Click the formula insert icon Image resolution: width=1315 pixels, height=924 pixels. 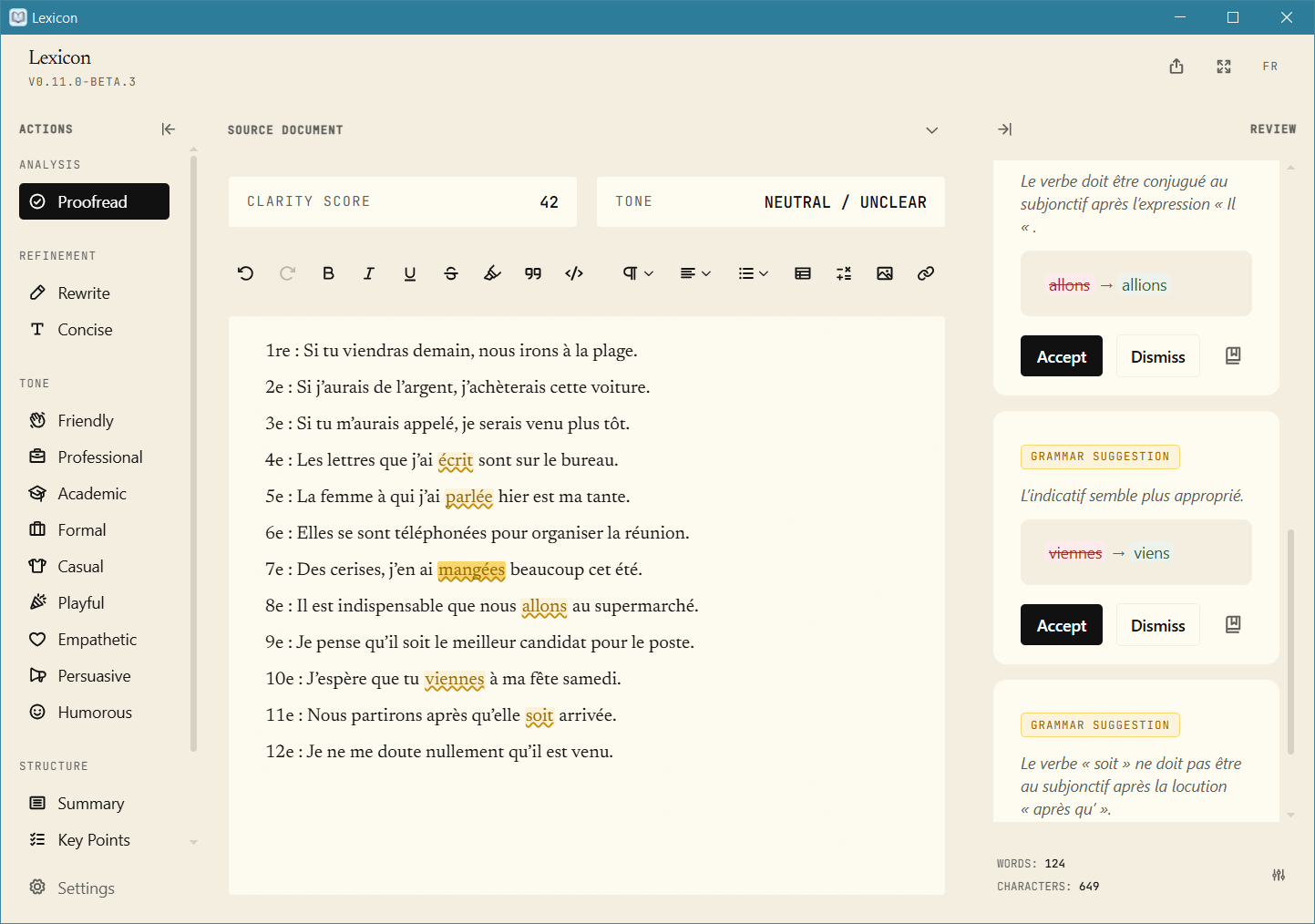point(844,273)
